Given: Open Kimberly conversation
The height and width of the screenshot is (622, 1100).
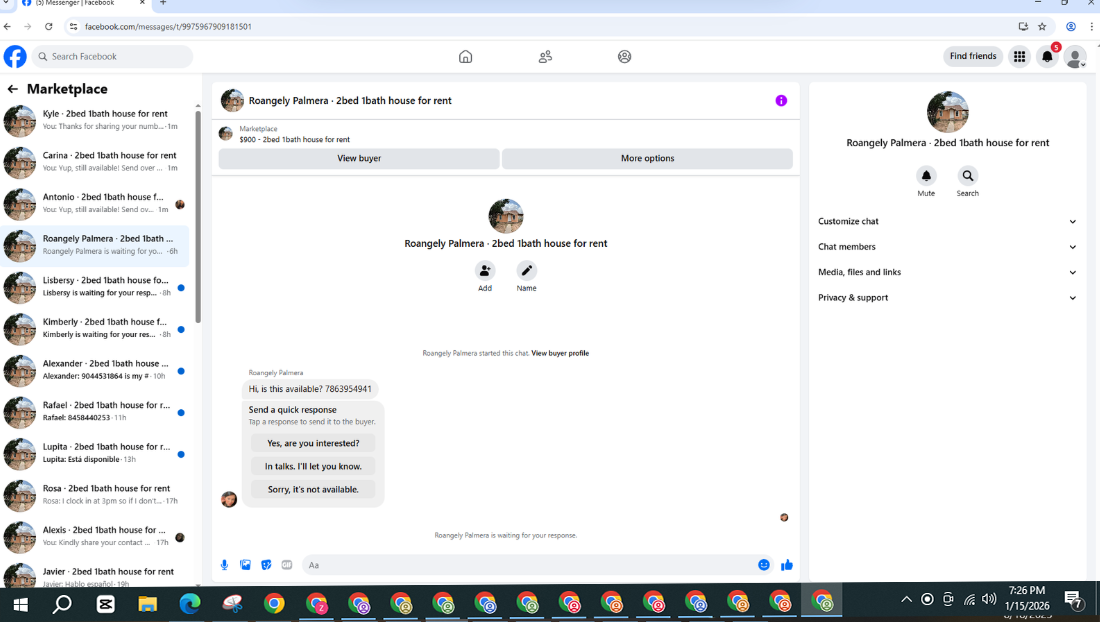Looking at the screenshot, I should click(95, 329).
